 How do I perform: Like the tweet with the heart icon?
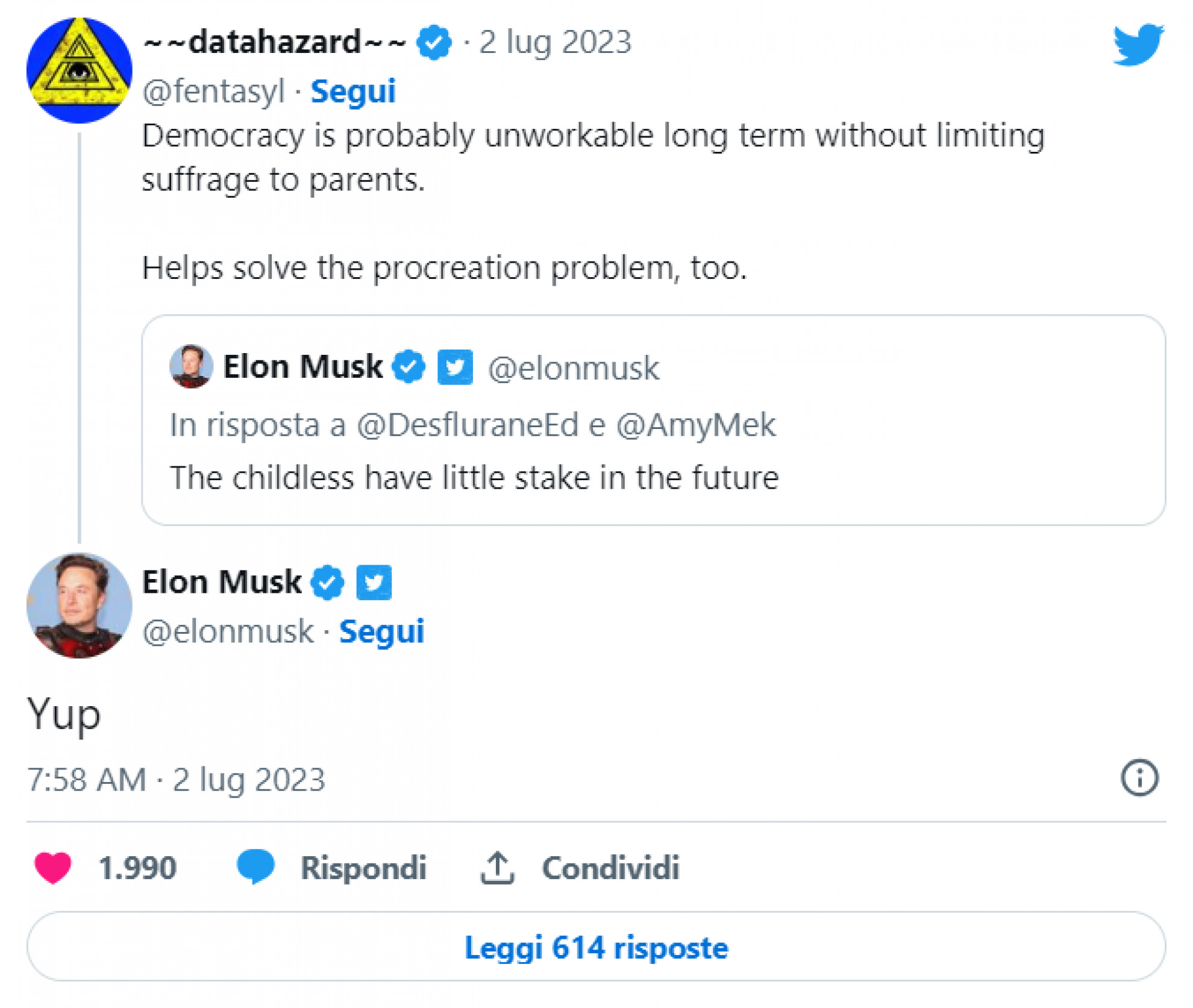tap(53, 868)
